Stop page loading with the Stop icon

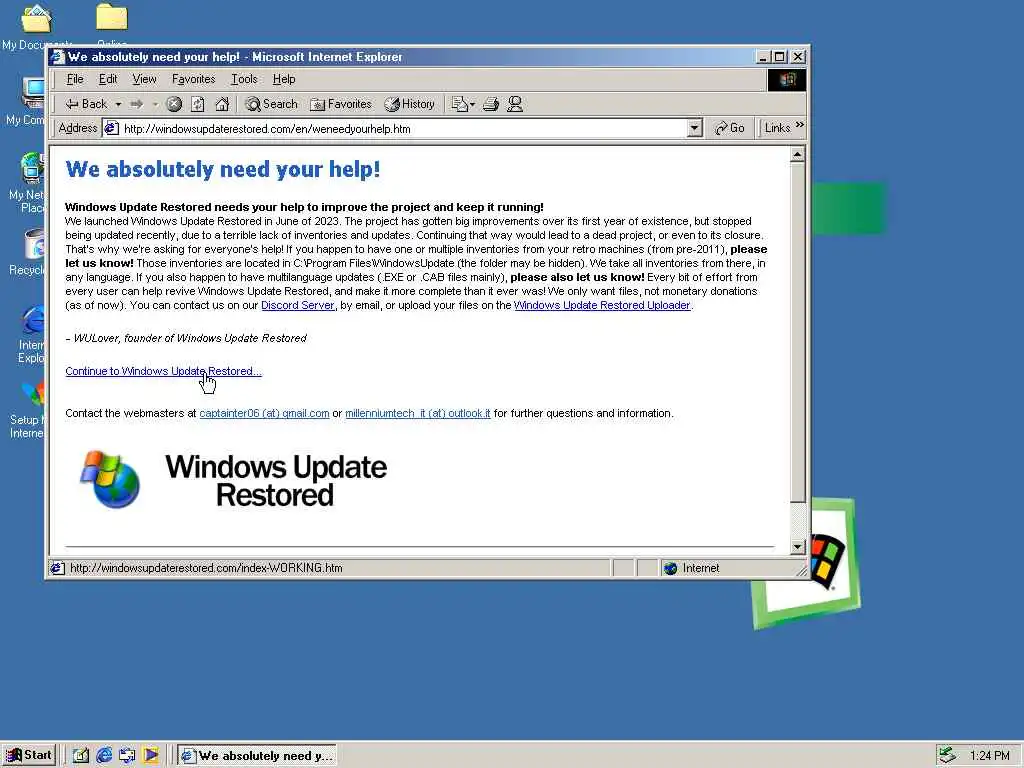174,104
